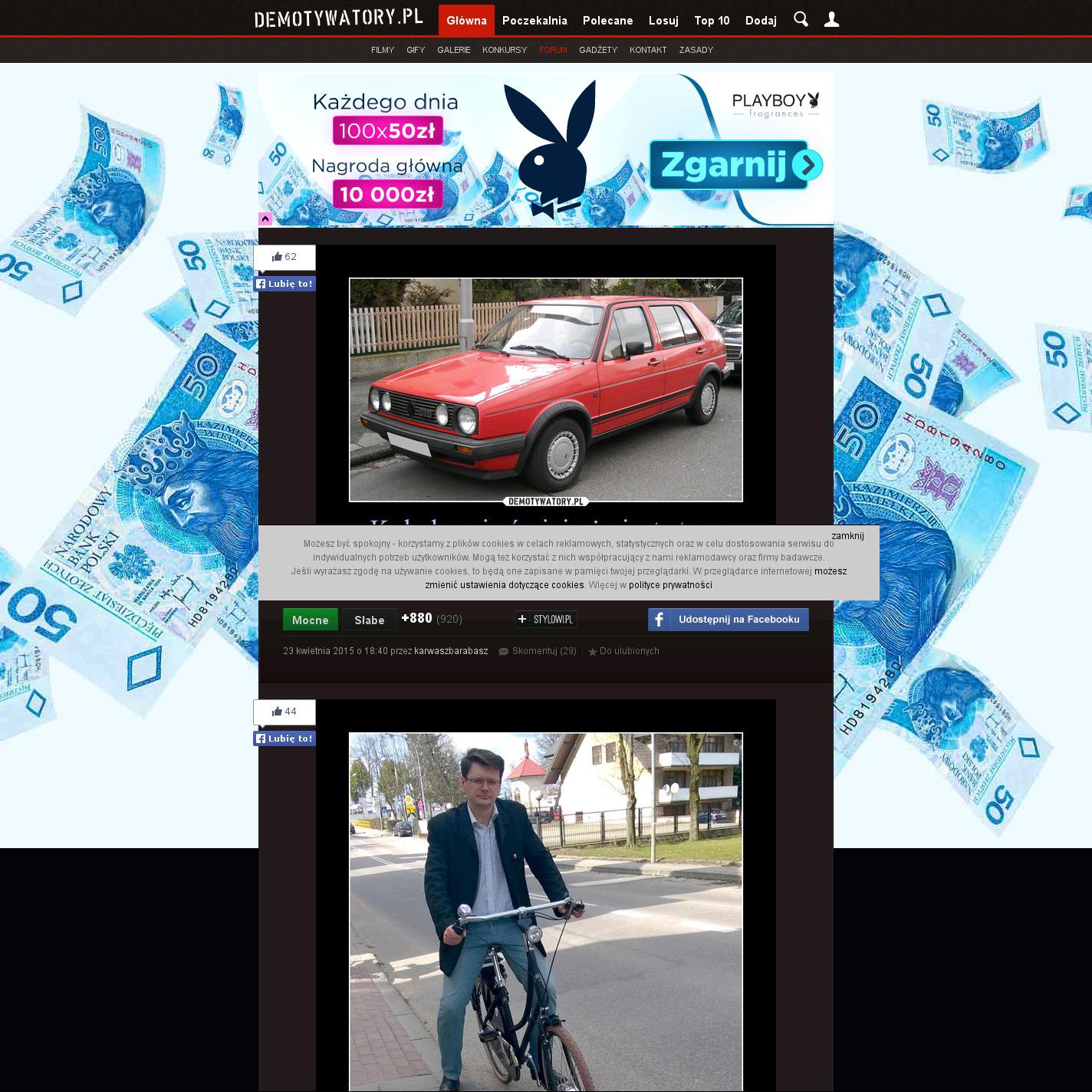Screen dimensions: 1092x1092
Task: Open the Poczekalnia tab
Action: (x=534, y=21)
